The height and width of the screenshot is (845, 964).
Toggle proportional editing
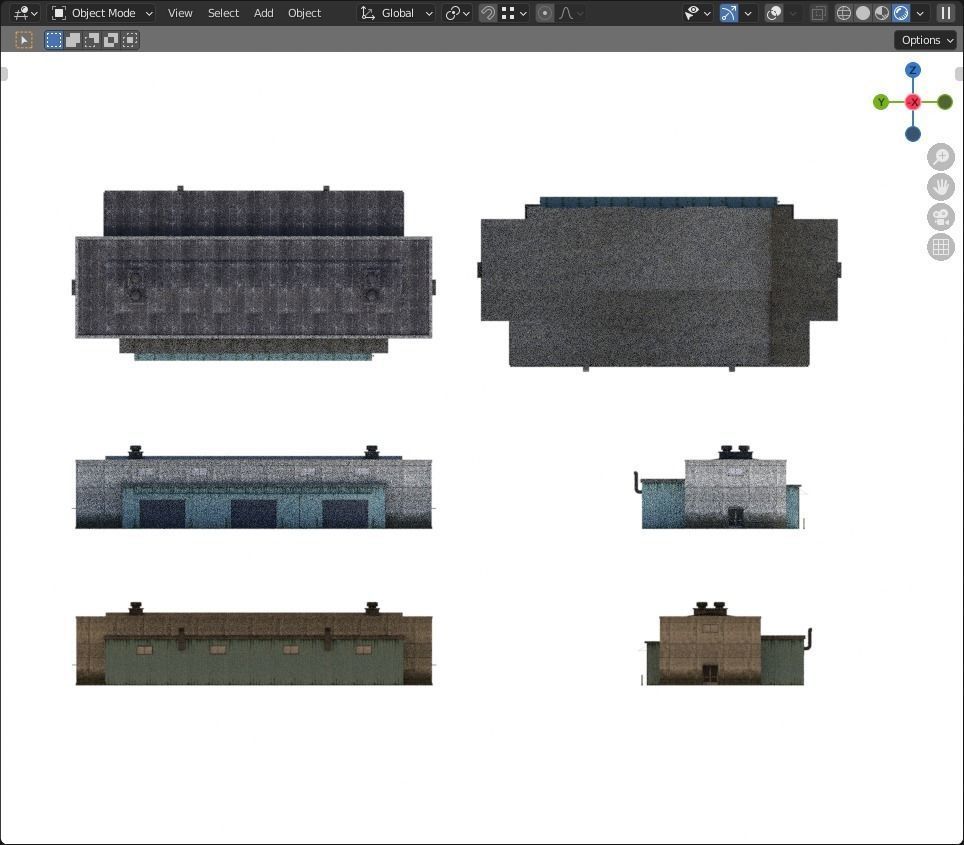tap(545, 13)
